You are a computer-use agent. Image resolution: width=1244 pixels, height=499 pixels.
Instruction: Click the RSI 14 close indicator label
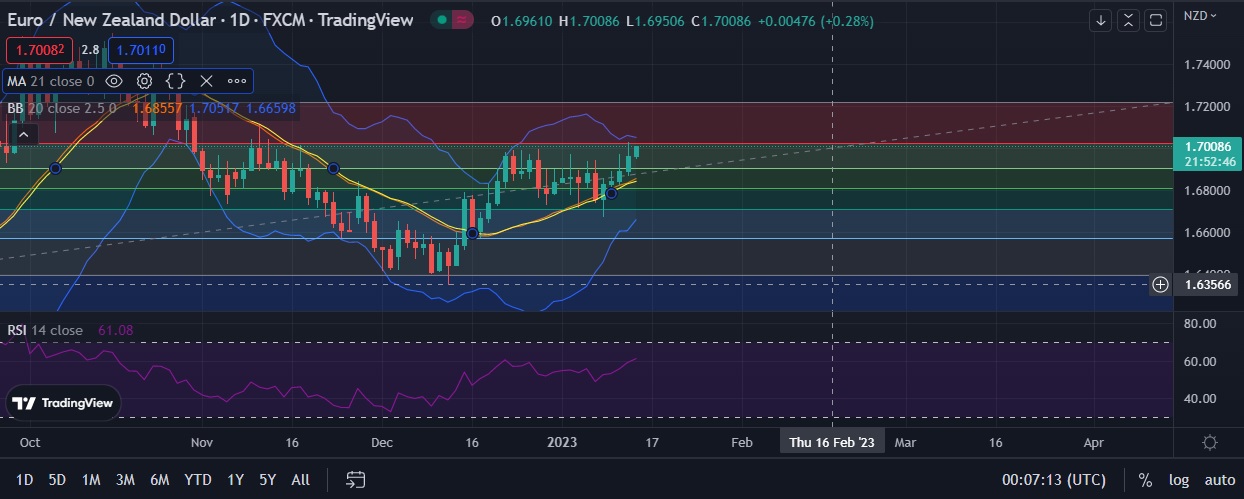pos(45,330)
